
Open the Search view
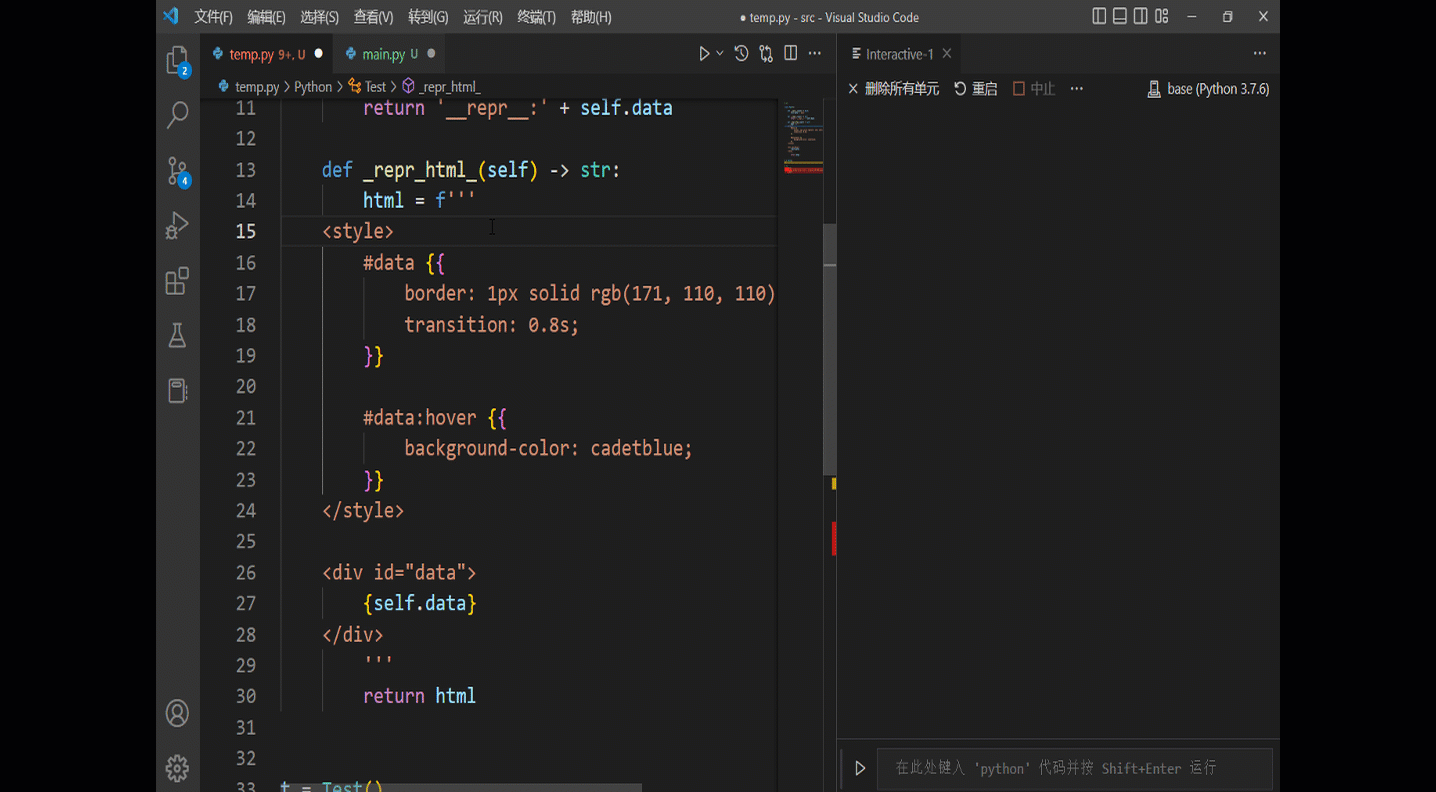177,115
